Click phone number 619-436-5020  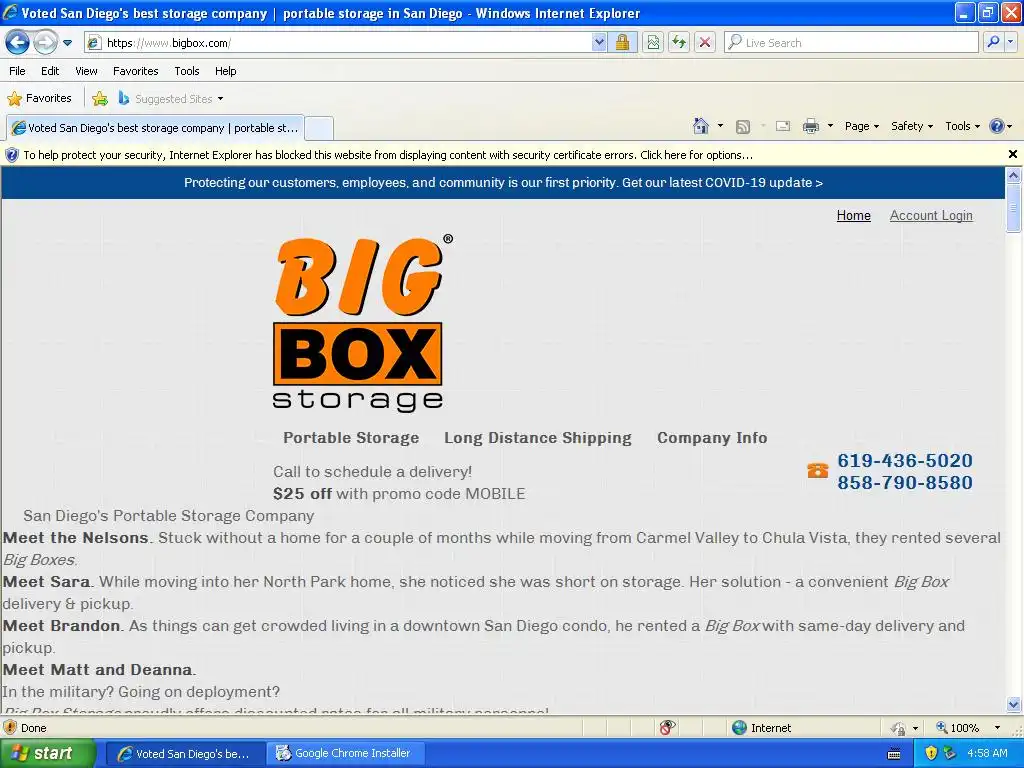click(x=904, y=460)
